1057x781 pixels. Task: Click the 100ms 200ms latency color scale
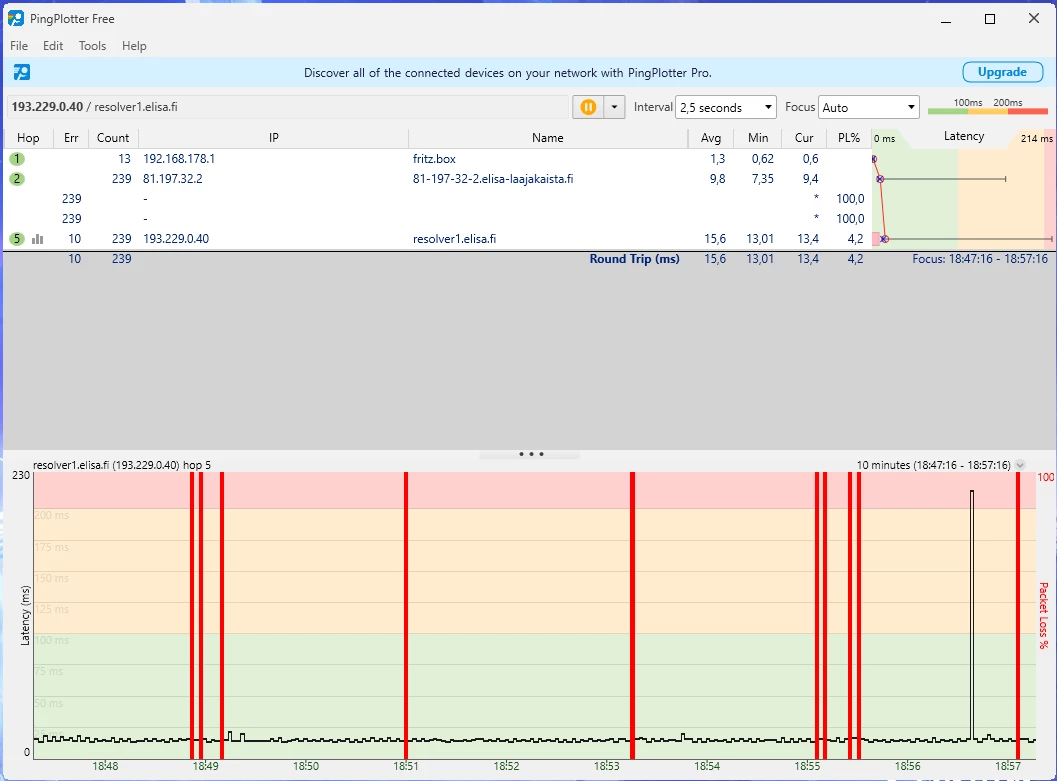(x=988, y=106)
